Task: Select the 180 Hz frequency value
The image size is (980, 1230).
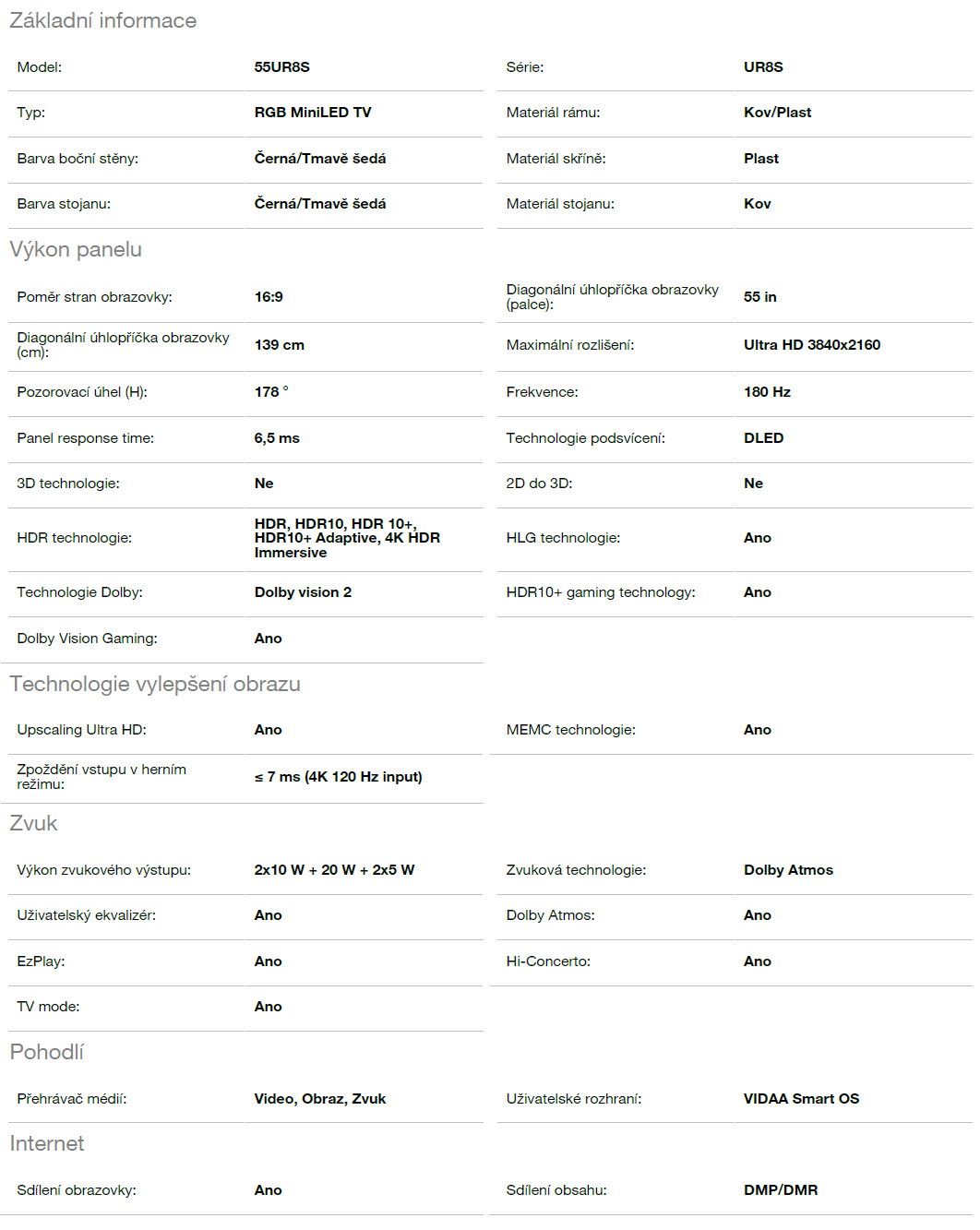Action: point(767,392)
